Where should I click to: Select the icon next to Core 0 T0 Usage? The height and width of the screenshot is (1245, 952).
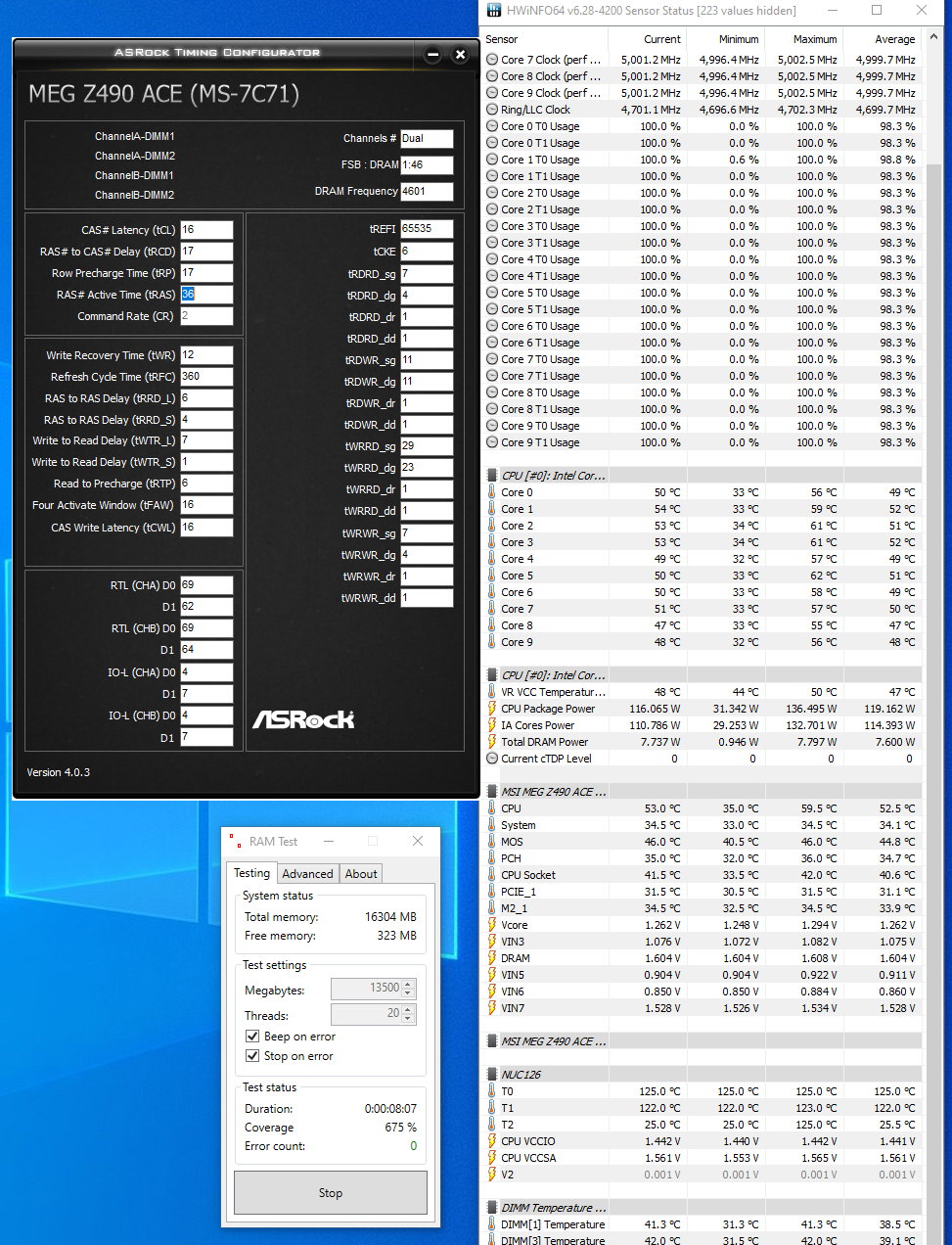point(492,126)
